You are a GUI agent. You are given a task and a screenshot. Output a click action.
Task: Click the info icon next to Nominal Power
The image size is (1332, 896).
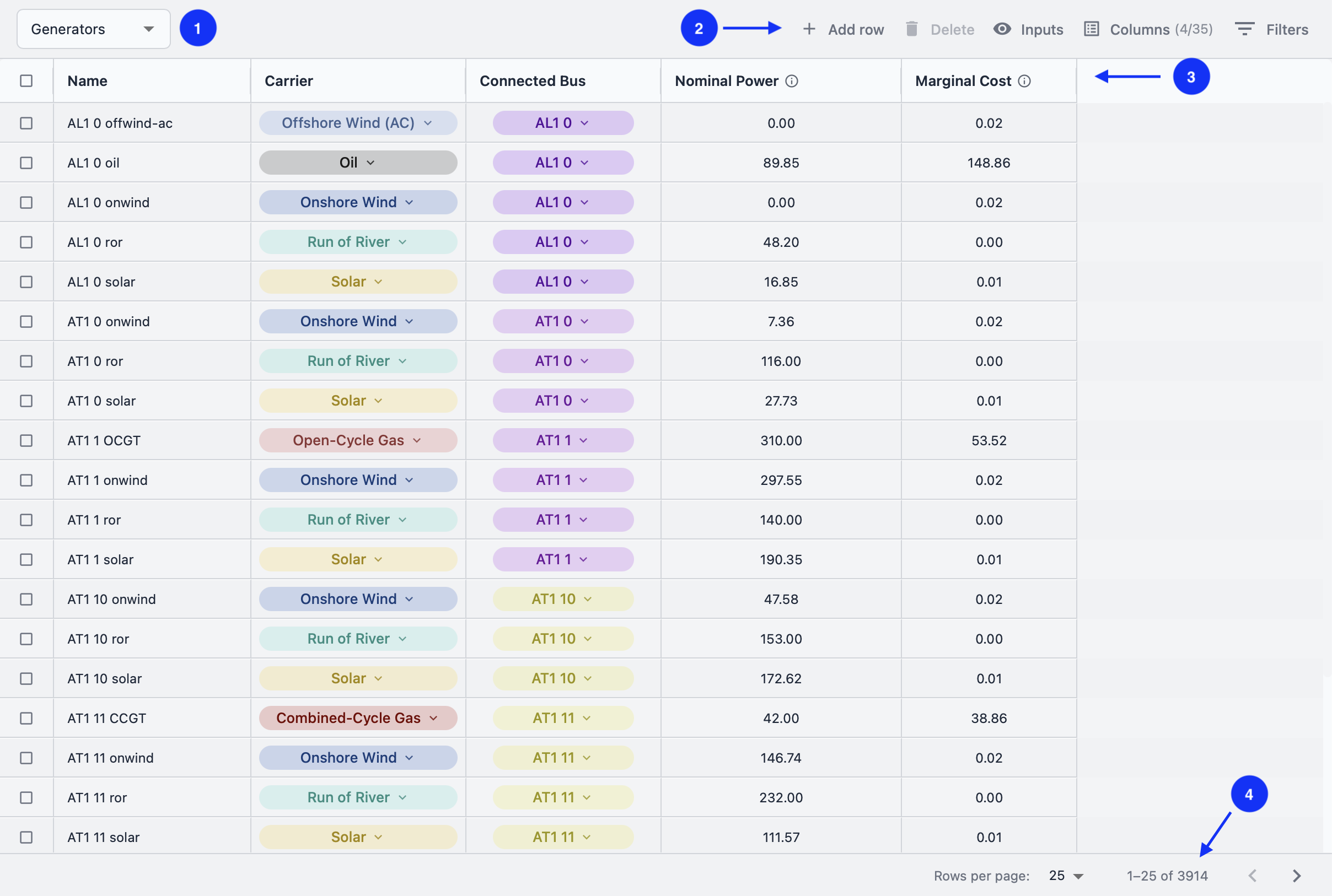pyautogui.click(x=791, y=81)
